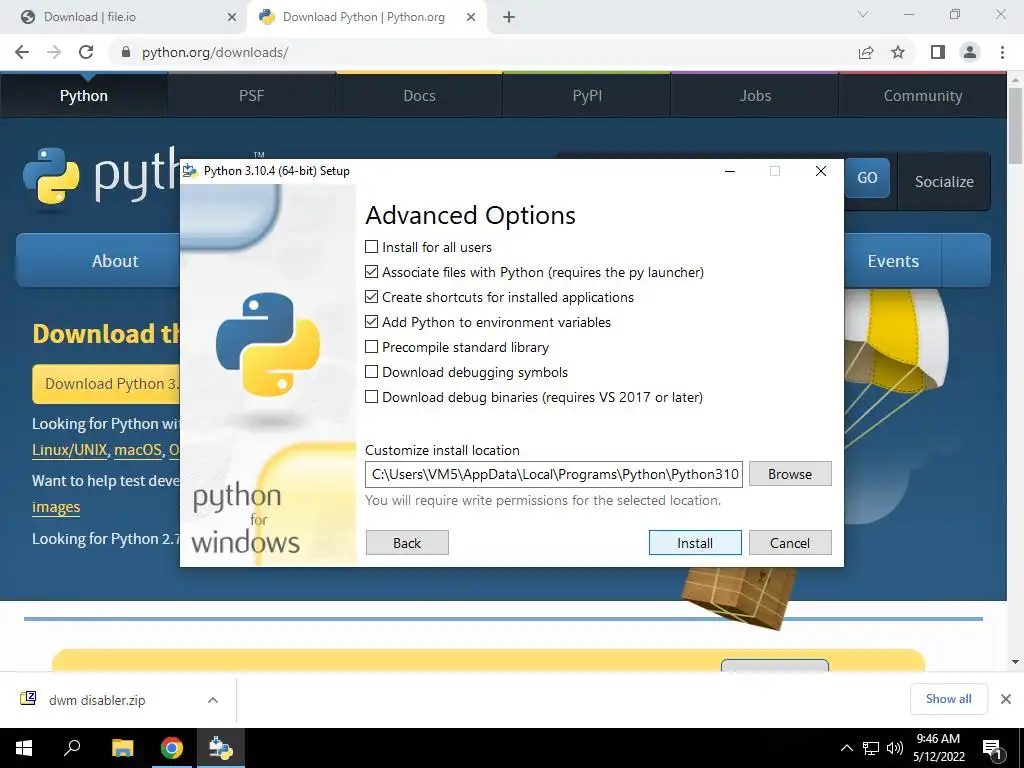This screenshot has height=768, width=1024.
Task: Open volume control tray icon
Action: coord(895,748)
